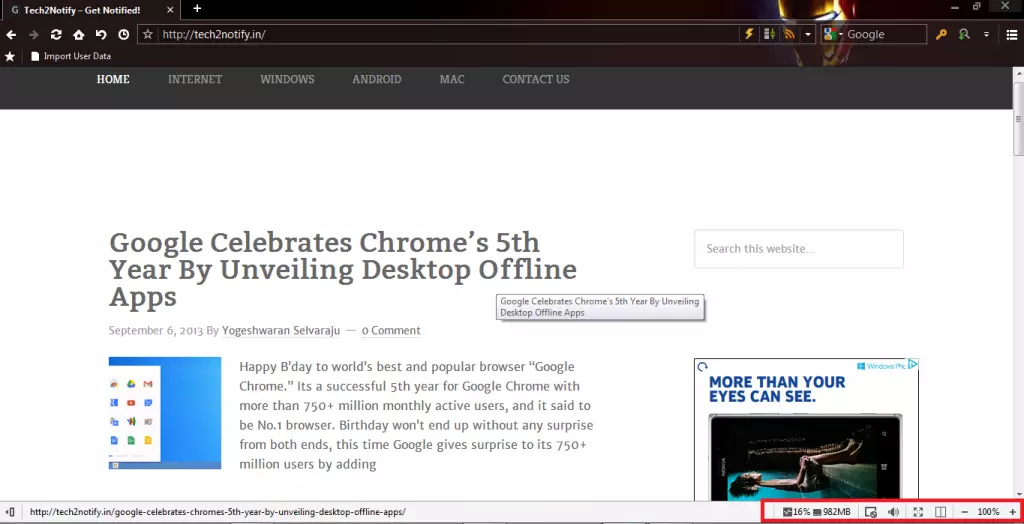Click the resource sniffer magnifier icon
Screen dimensions: 1024x524
[964, 35]
